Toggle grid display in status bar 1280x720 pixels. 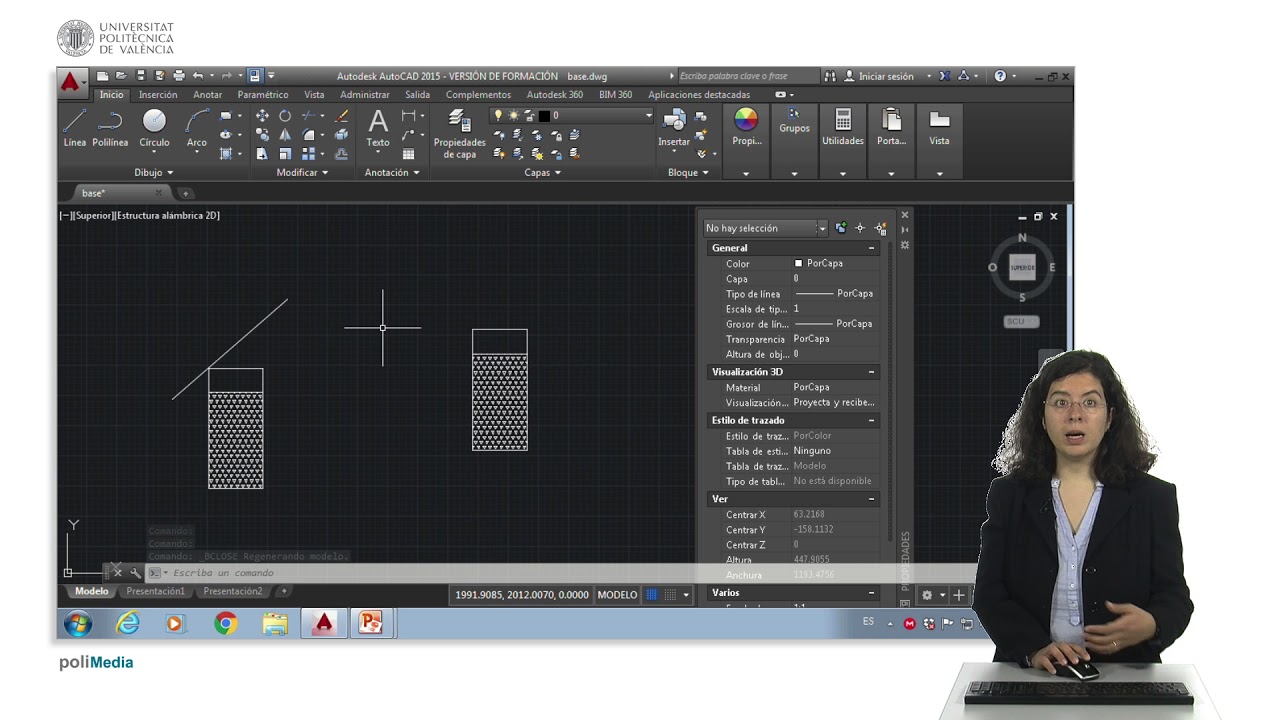652,595
